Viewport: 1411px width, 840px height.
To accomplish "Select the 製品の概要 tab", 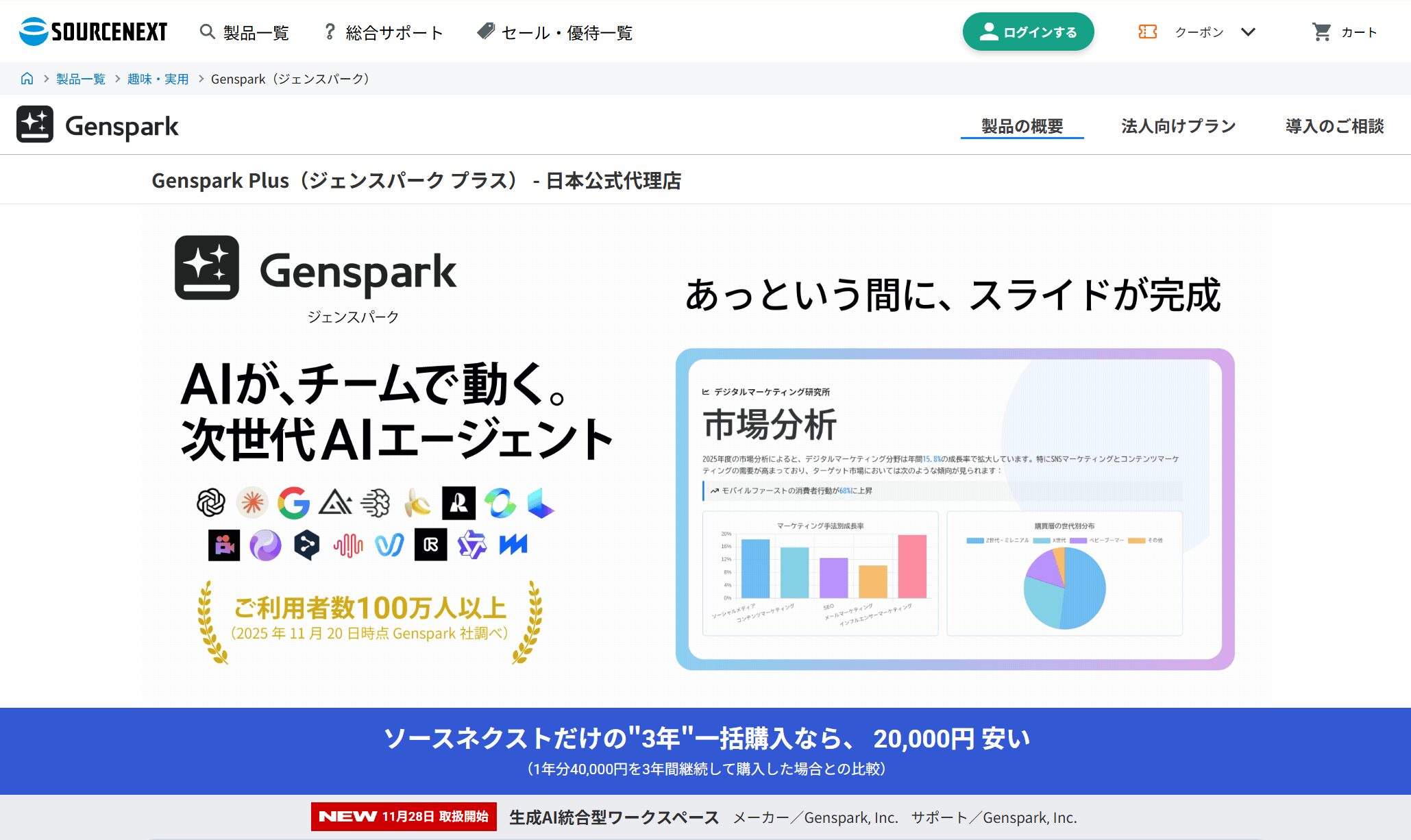I will pos(1022,126).
